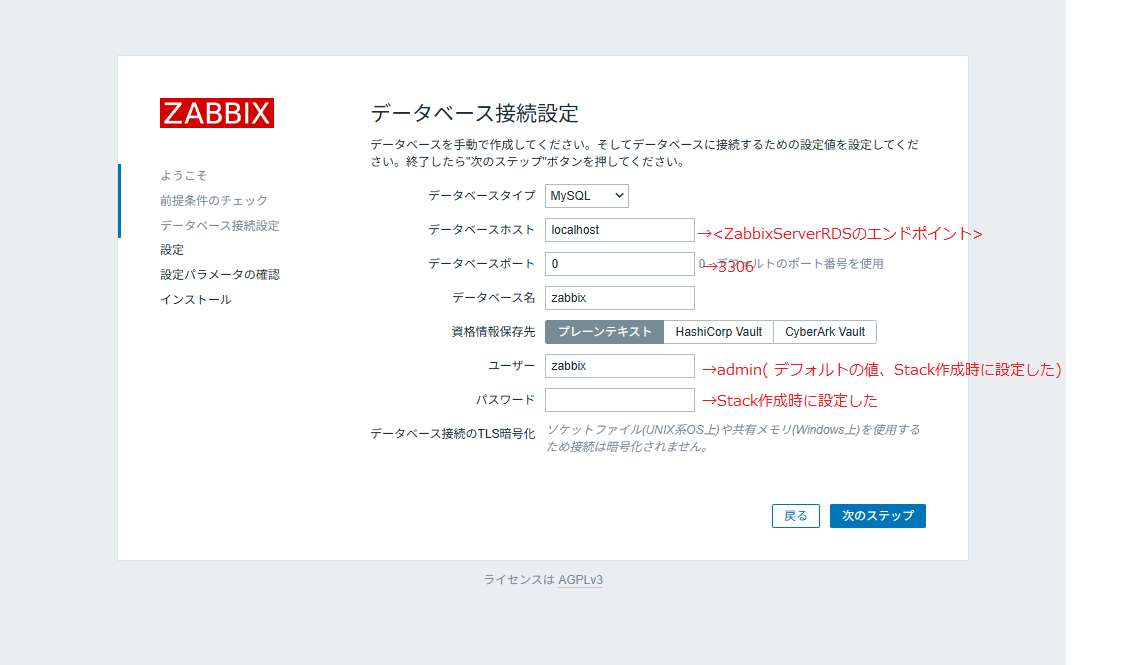Select MySQL in the database type combo box
The height and width of the screenshot is (665, 1137).
586,195
